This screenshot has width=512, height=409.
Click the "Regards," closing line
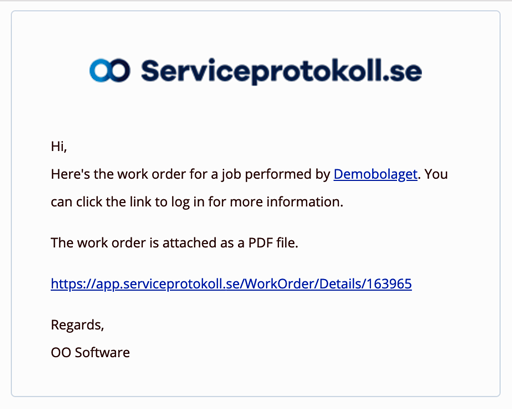click(x=77, y=325)
